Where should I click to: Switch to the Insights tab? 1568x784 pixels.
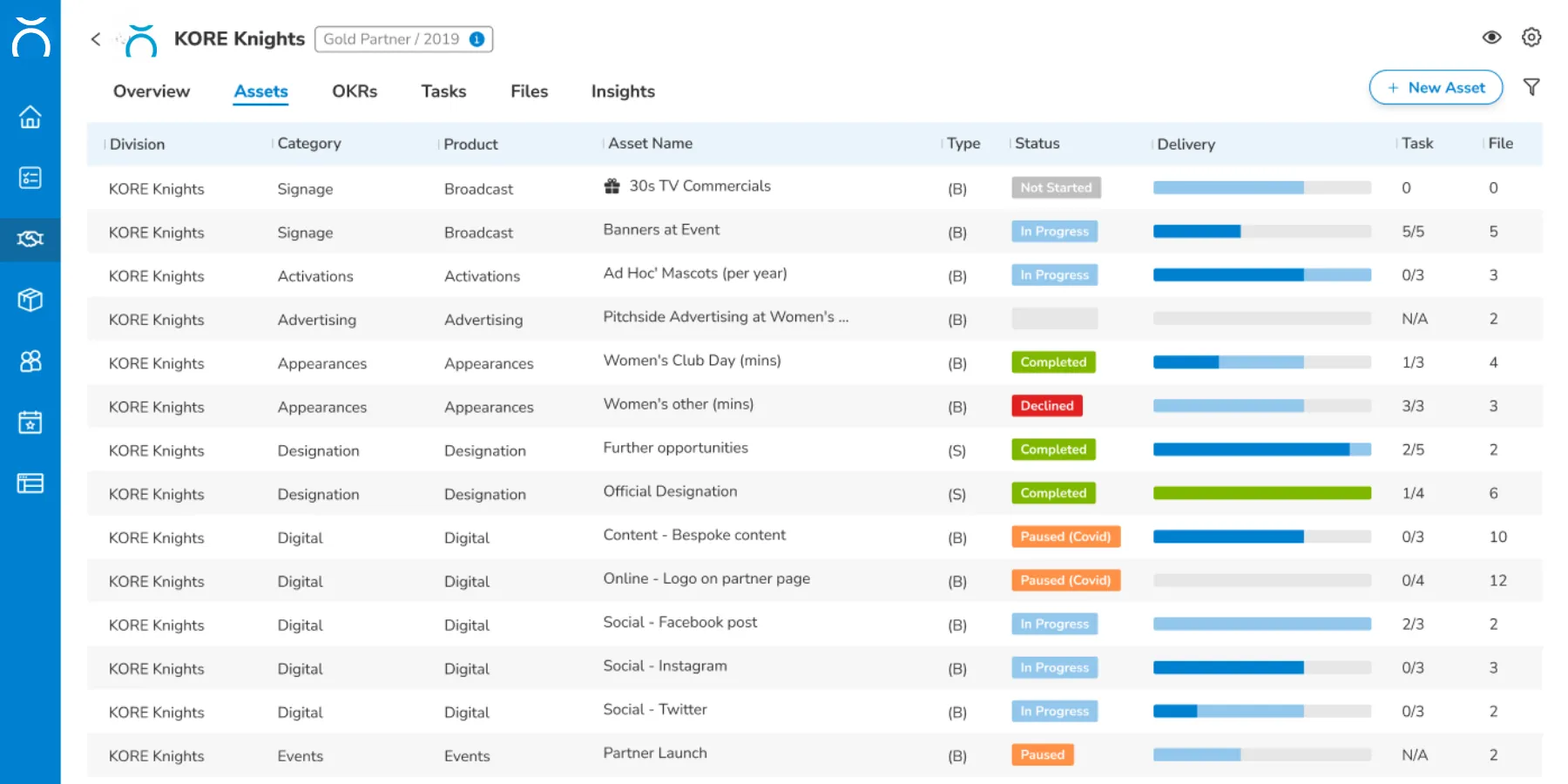(623, 91)
